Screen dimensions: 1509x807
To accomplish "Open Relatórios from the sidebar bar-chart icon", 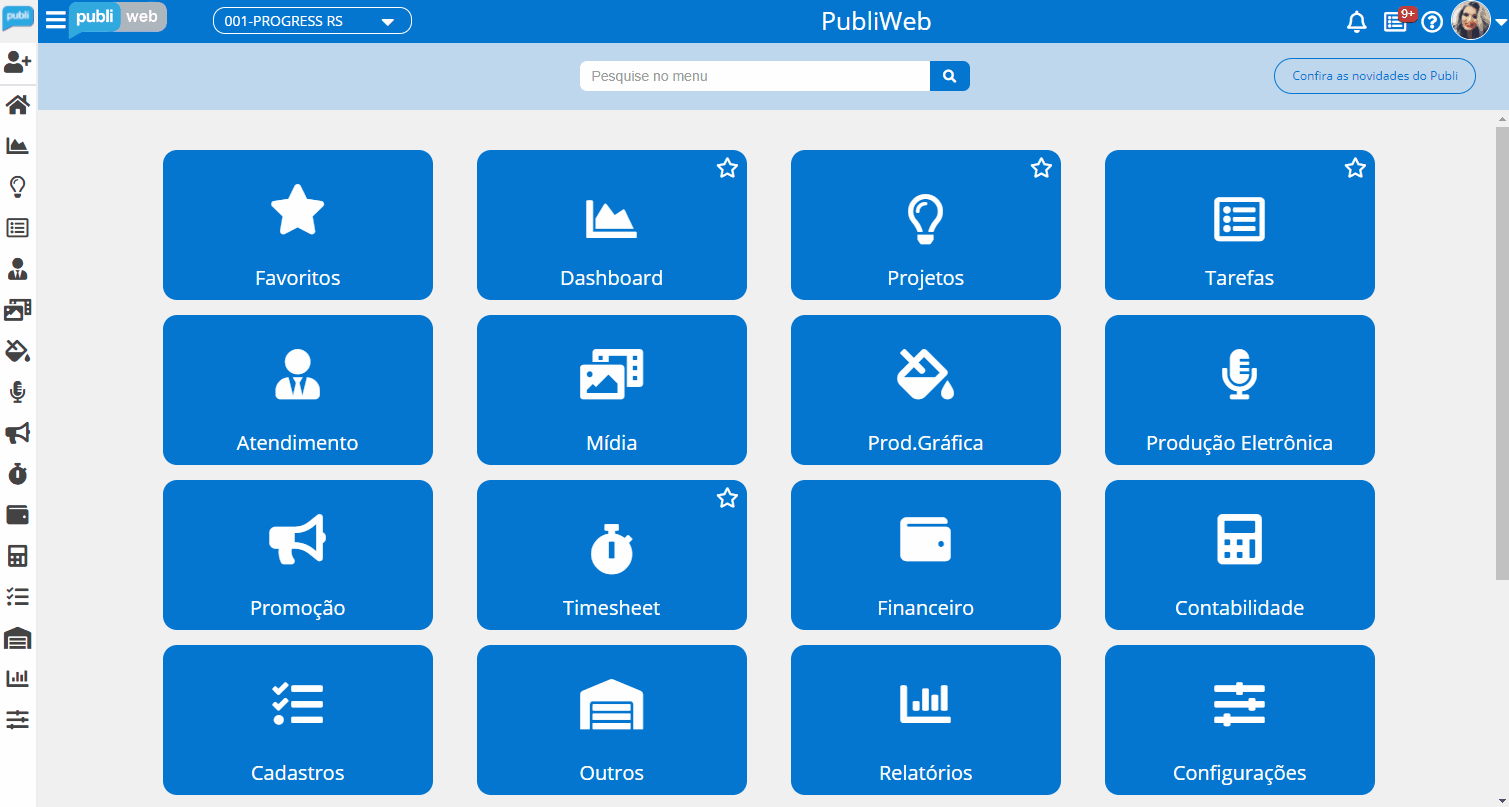I will click(17, 678).
